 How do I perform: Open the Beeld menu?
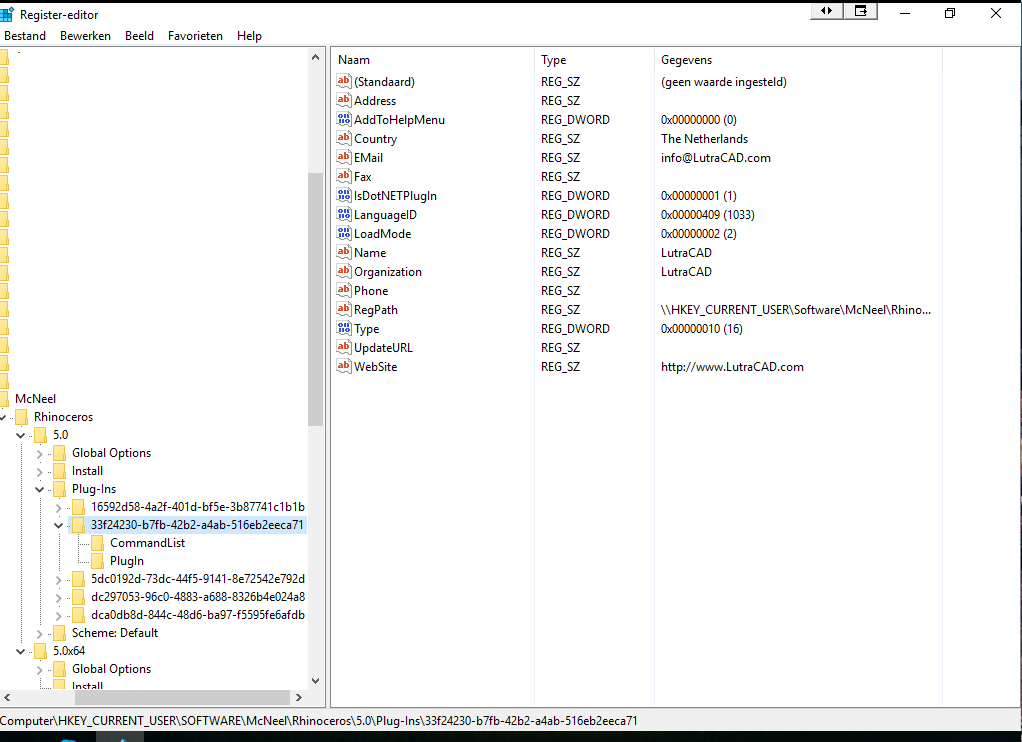(139, 36)
